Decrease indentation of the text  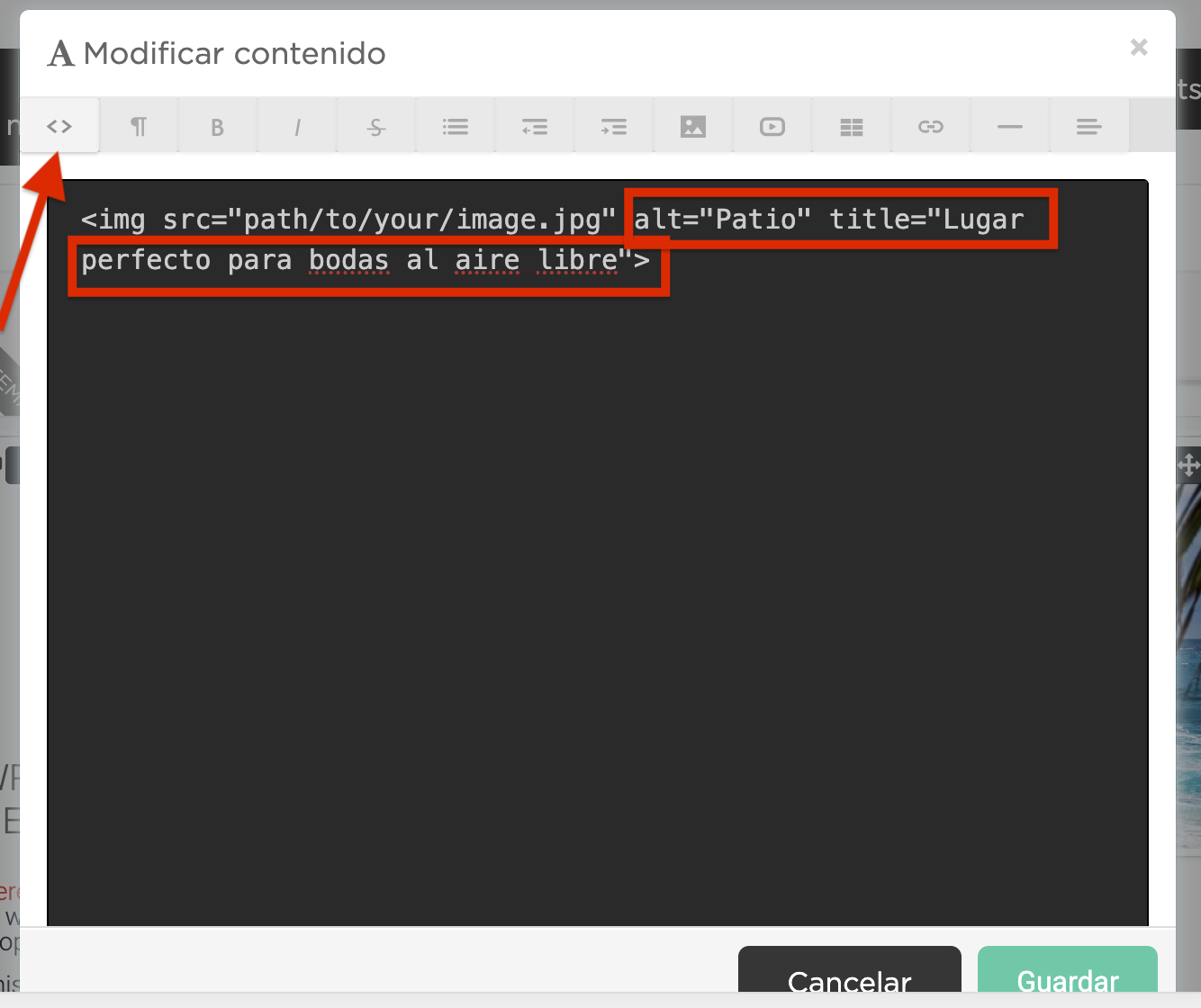tap(534, 125)
